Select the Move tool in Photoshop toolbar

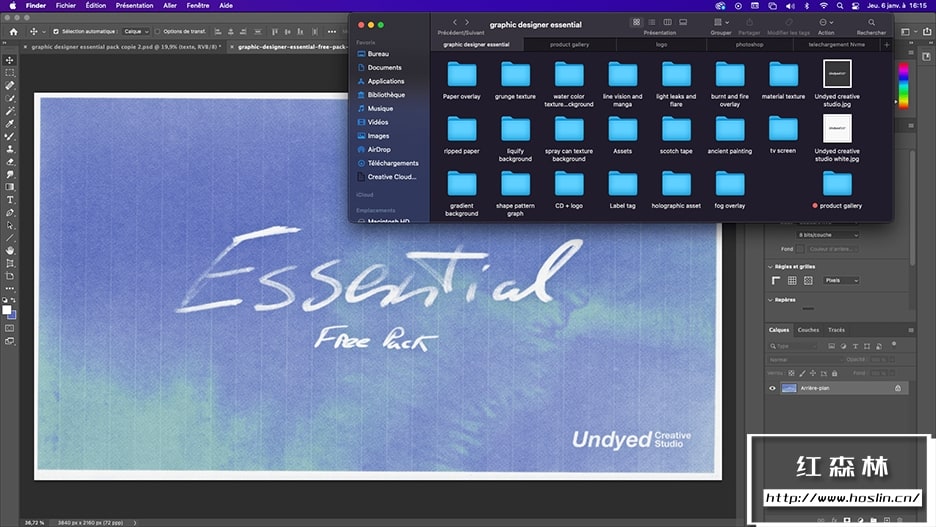click(10, 60)
